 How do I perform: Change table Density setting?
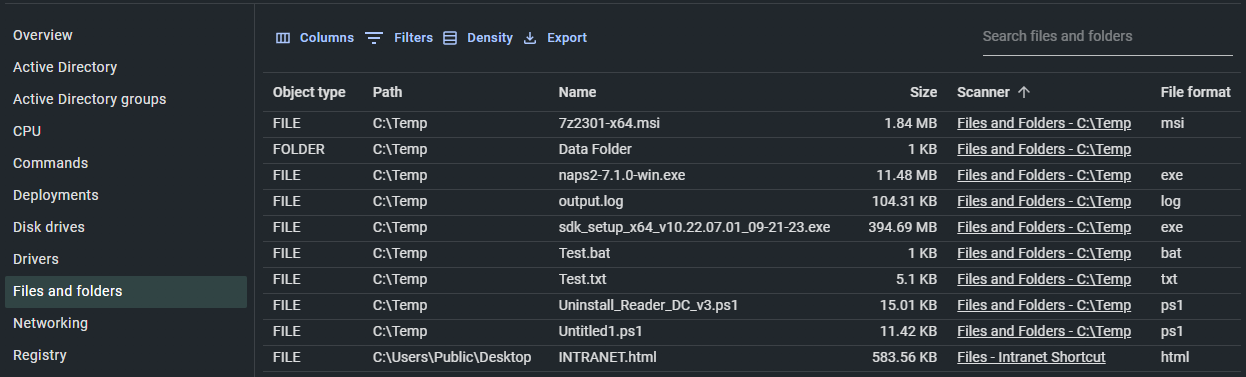[x=478, y=38]
